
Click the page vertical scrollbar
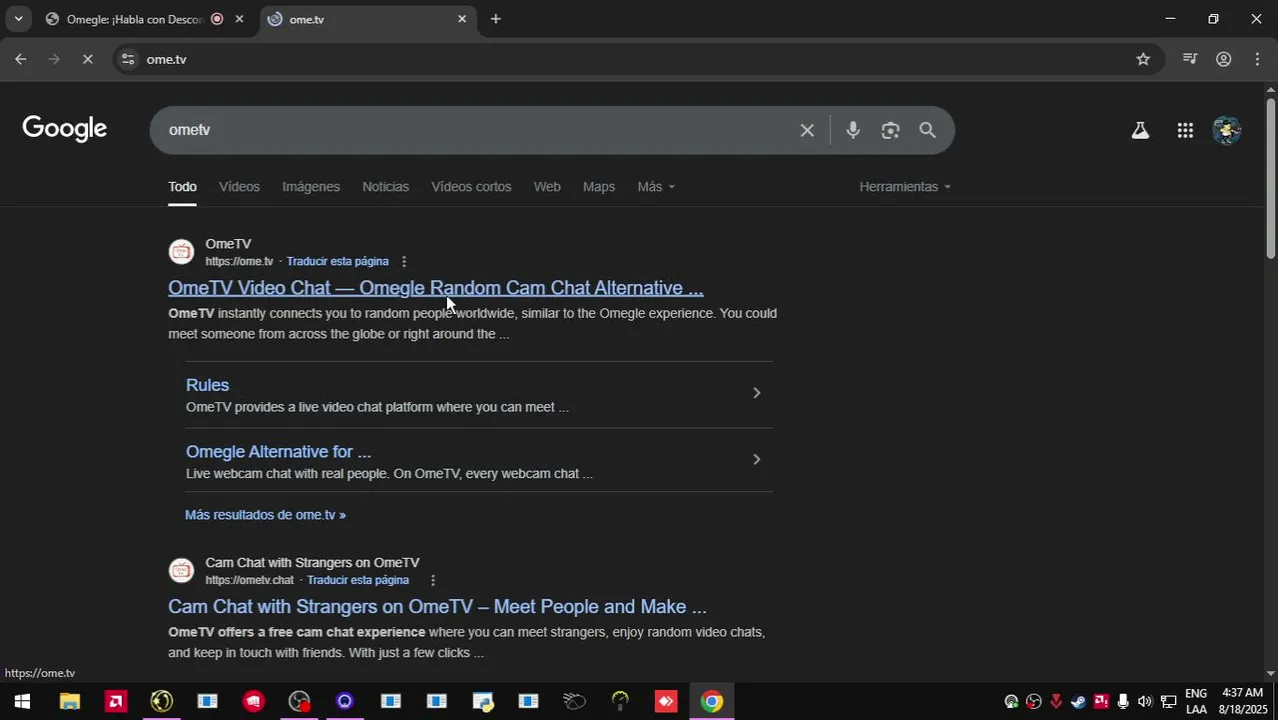pyautogui.click(x=1271, y=177)
